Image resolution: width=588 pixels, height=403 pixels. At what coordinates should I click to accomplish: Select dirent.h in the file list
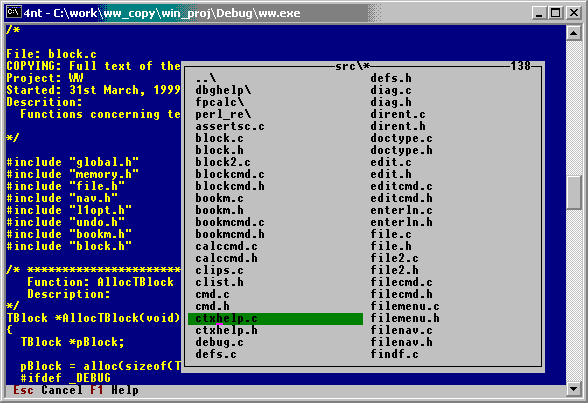click(x=398, y=126)
